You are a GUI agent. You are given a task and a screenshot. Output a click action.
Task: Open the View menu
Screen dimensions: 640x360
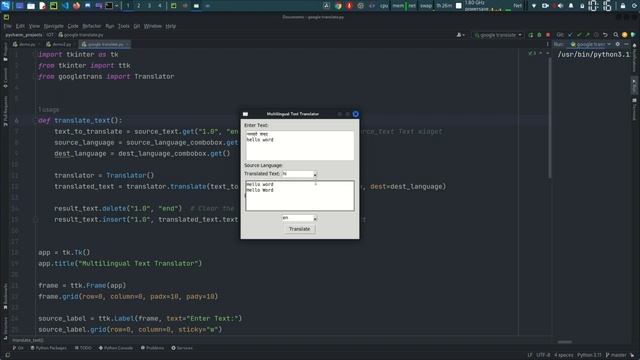34,26
